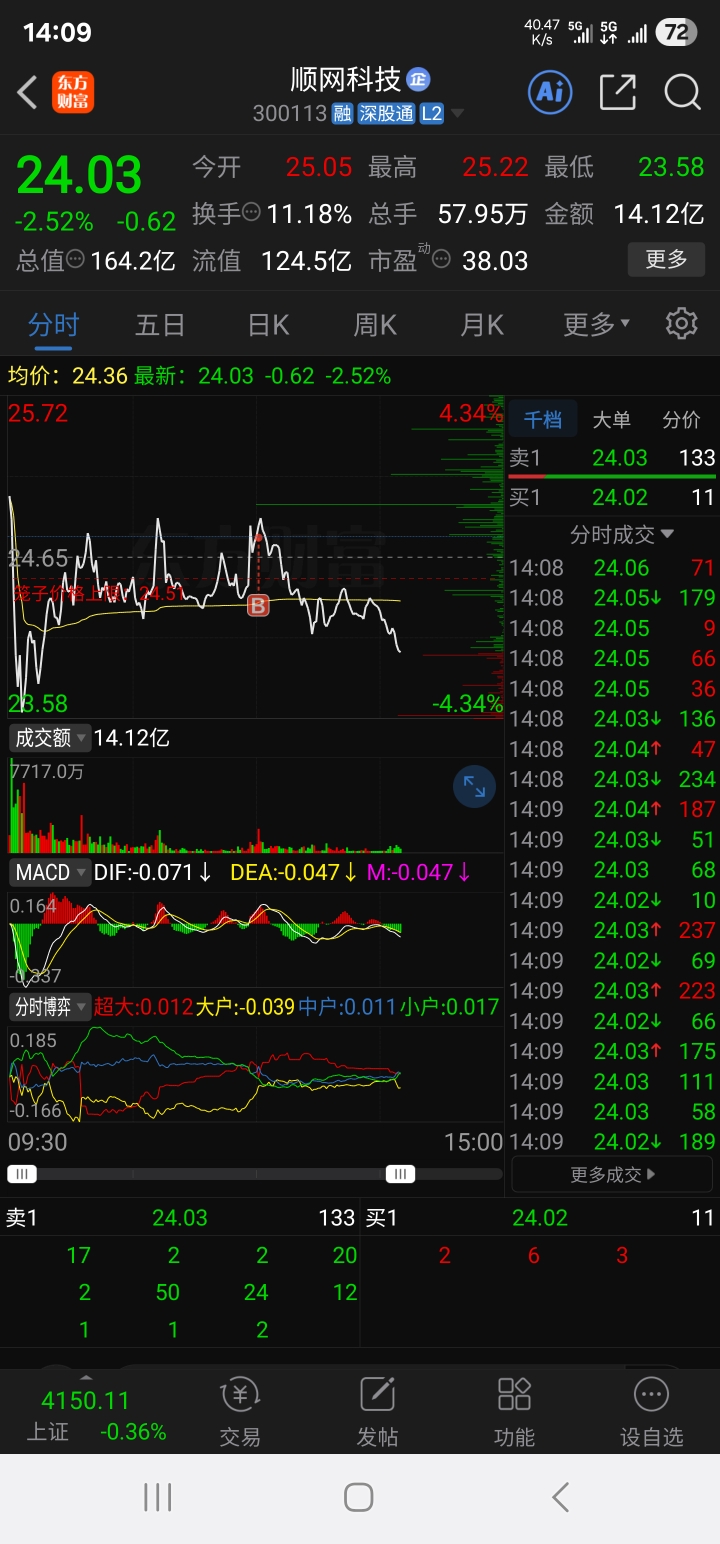Viewport: 720px width, 1544px height.
Task: Expand the 上证 index bar arrow
Action: [x=86, y=1378]
